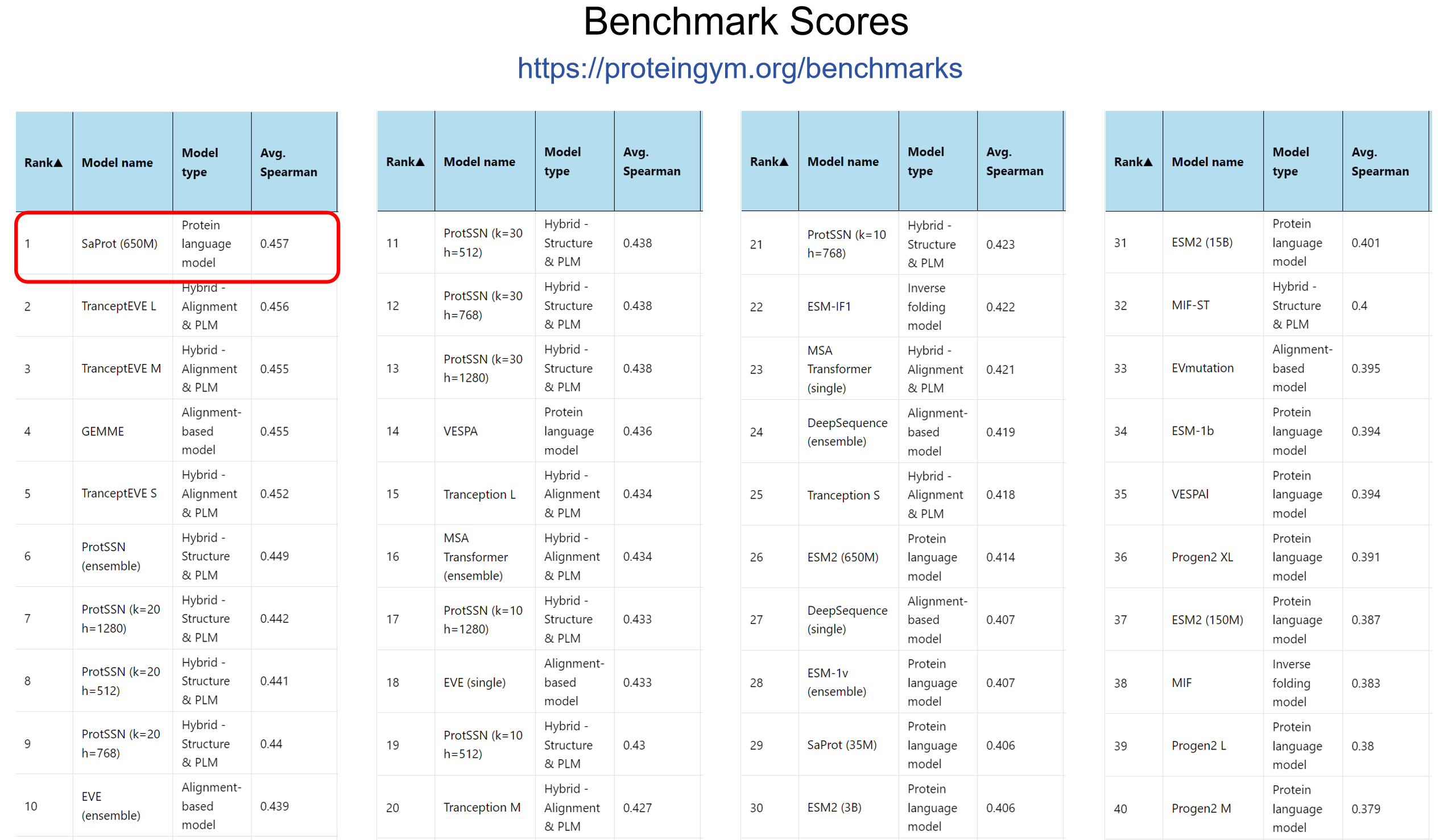Open the proteingym.org benchmarks link
The height and width of the screenshot is (840, 1444).
click(739, 68)
